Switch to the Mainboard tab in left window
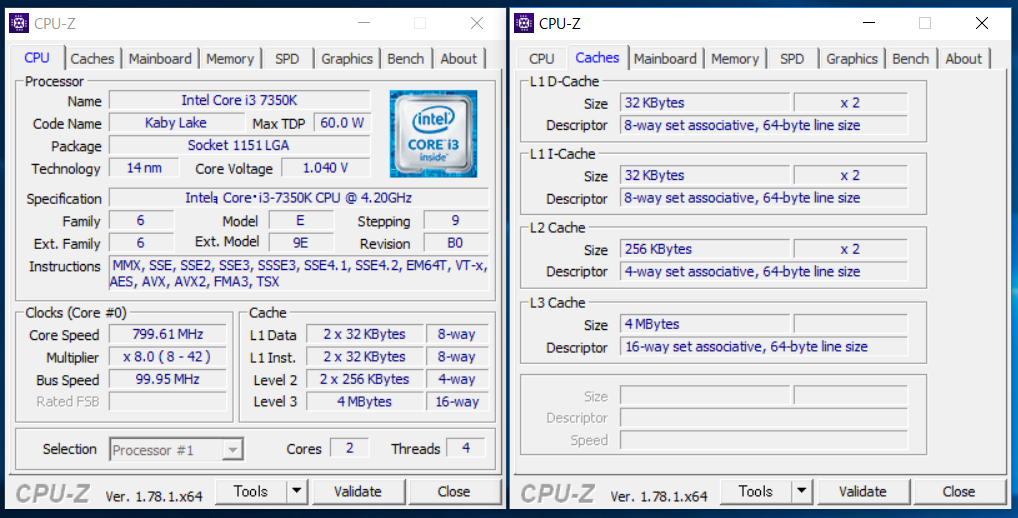1018x518 pixels. (160, 58)
